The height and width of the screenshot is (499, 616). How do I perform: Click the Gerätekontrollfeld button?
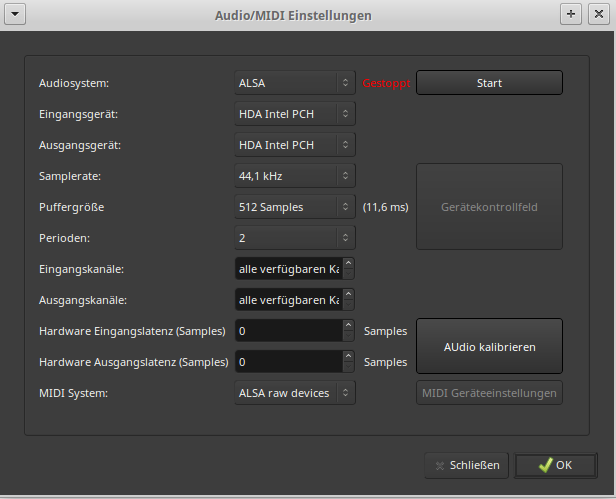coord(489,207)
